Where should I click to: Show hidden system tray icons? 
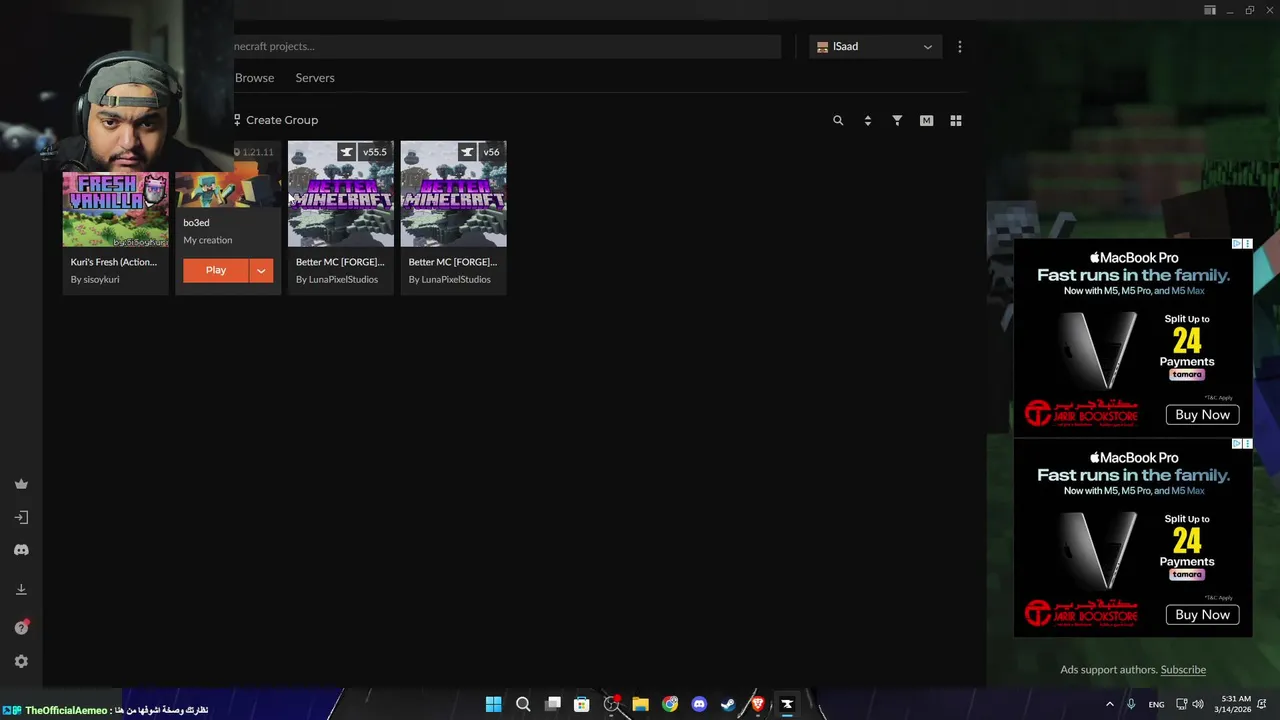coord(1109,704)
